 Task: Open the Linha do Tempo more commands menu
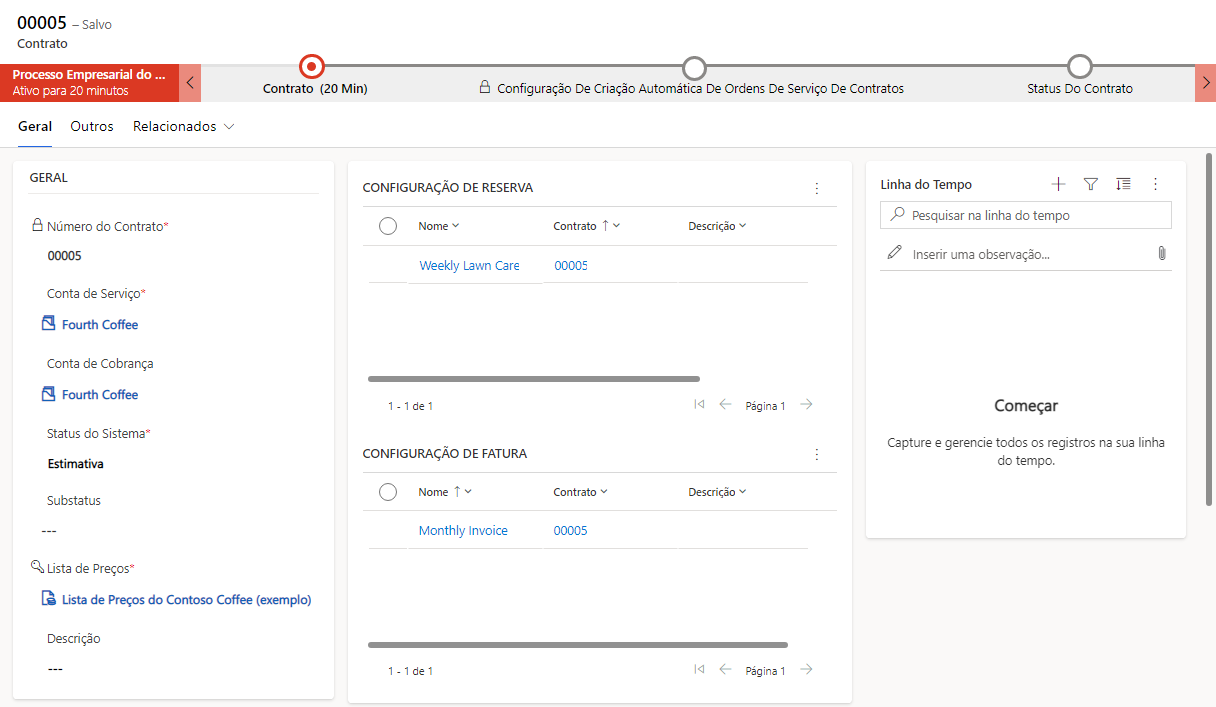click(x=1155, y=184)
